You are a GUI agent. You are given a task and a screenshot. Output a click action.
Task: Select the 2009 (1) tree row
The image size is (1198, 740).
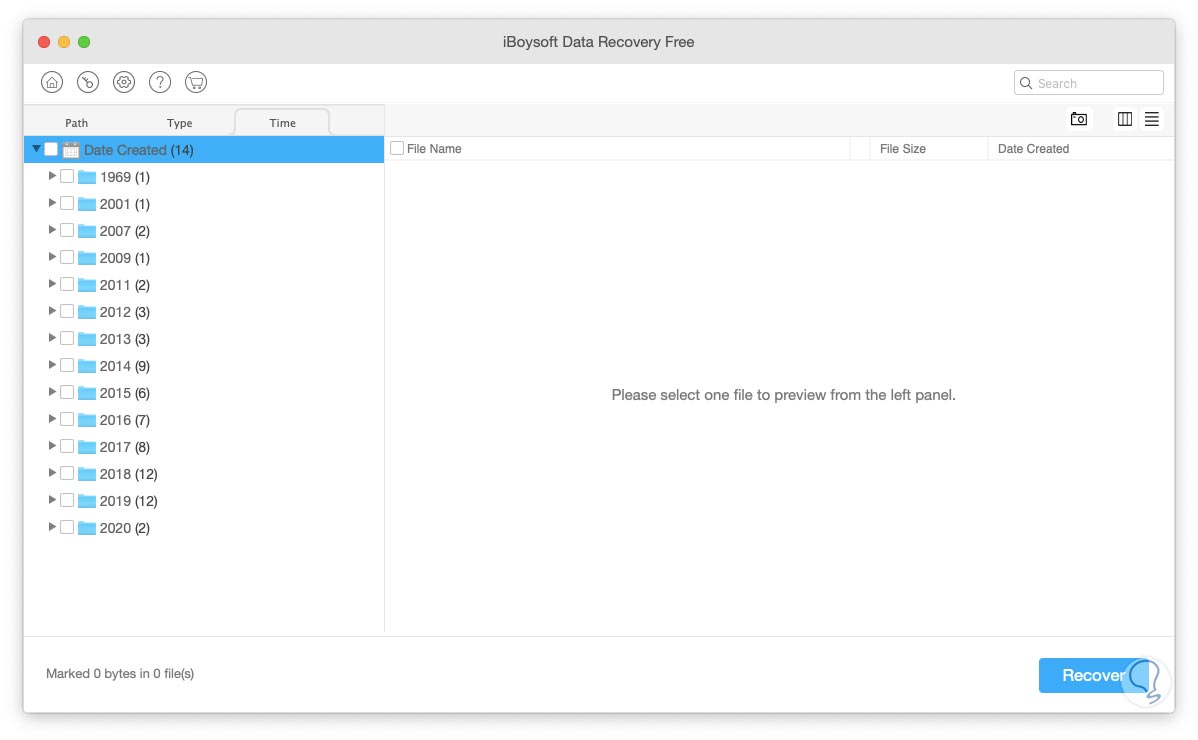pos(204,258)
